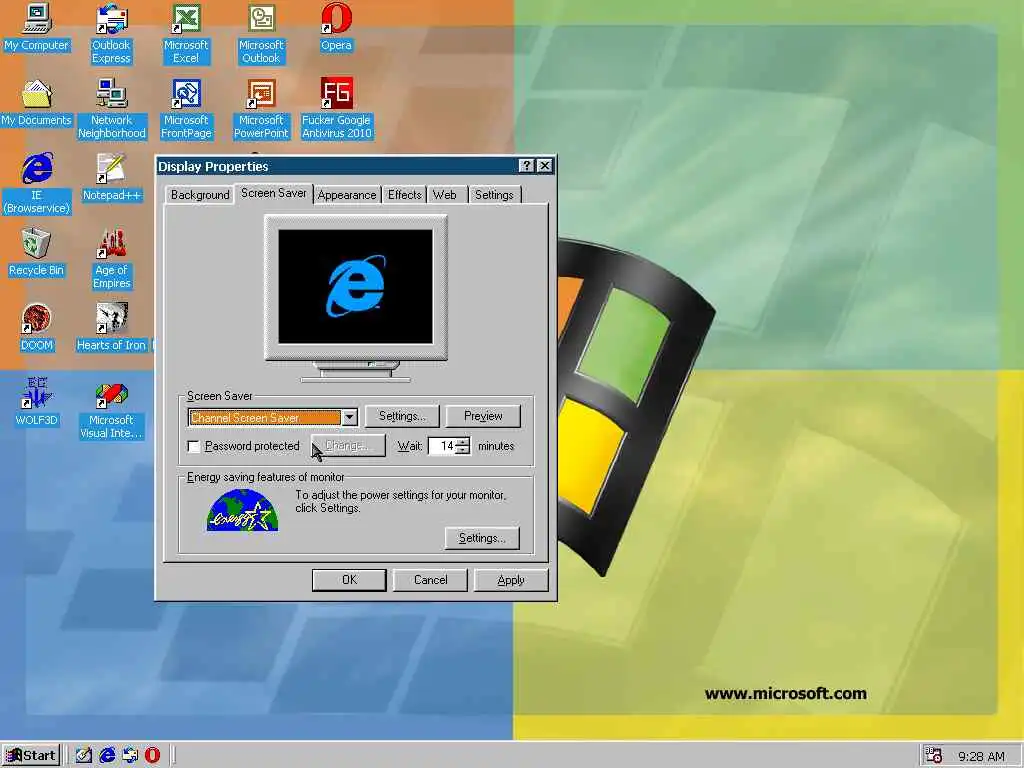
Task: Increase the Wait minutes spinner up arrow
Action: (462, 442)
